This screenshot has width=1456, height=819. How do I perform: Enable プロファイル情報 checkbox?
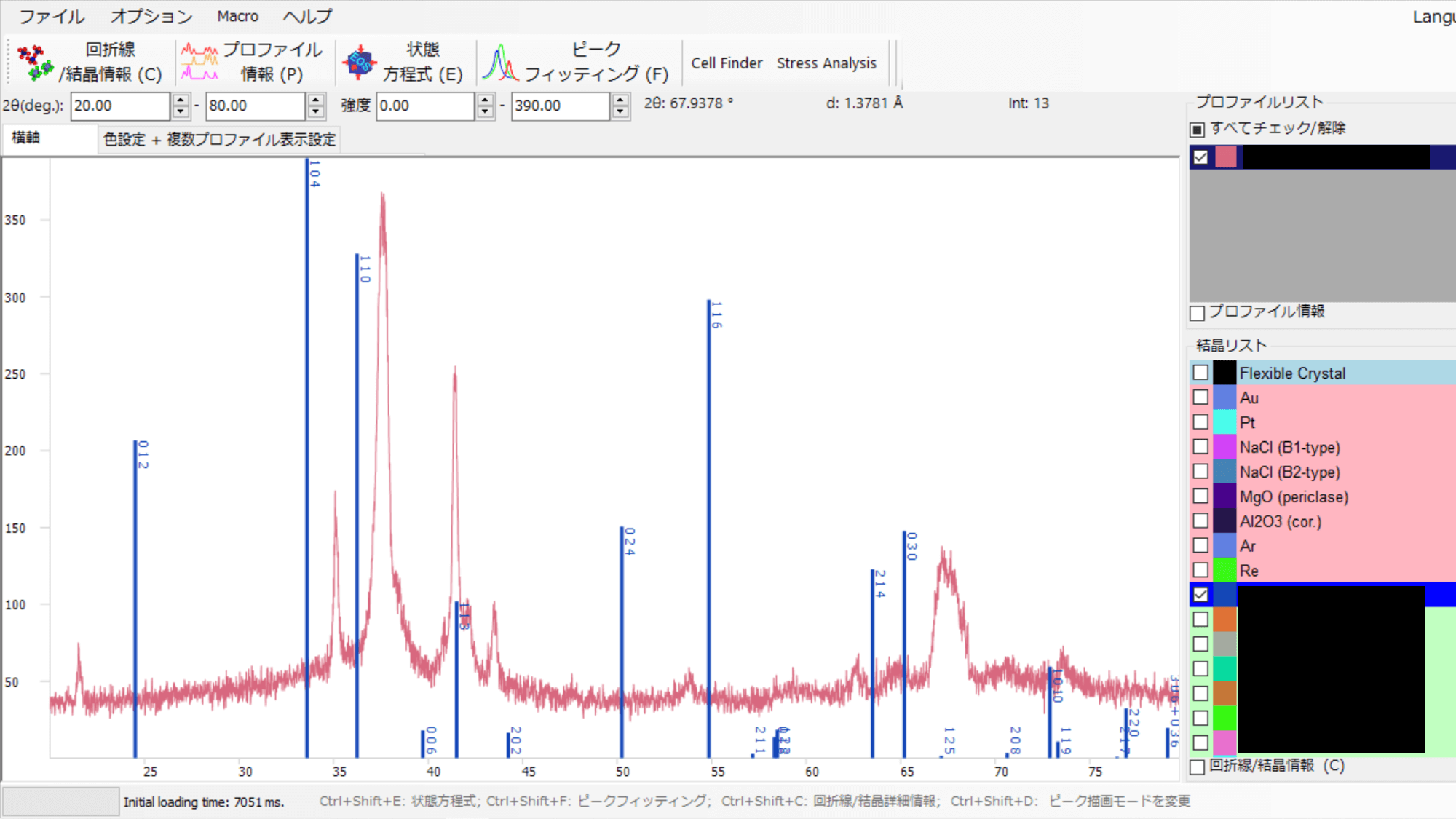tap(1198, 313)
